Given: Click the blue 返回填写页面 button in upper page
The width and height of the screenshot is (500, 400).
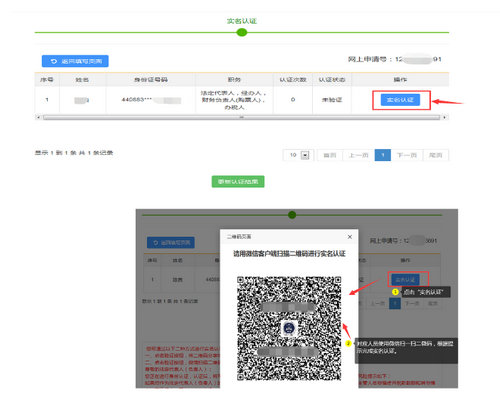Looking at the screenshot, I should coord(75,61).
